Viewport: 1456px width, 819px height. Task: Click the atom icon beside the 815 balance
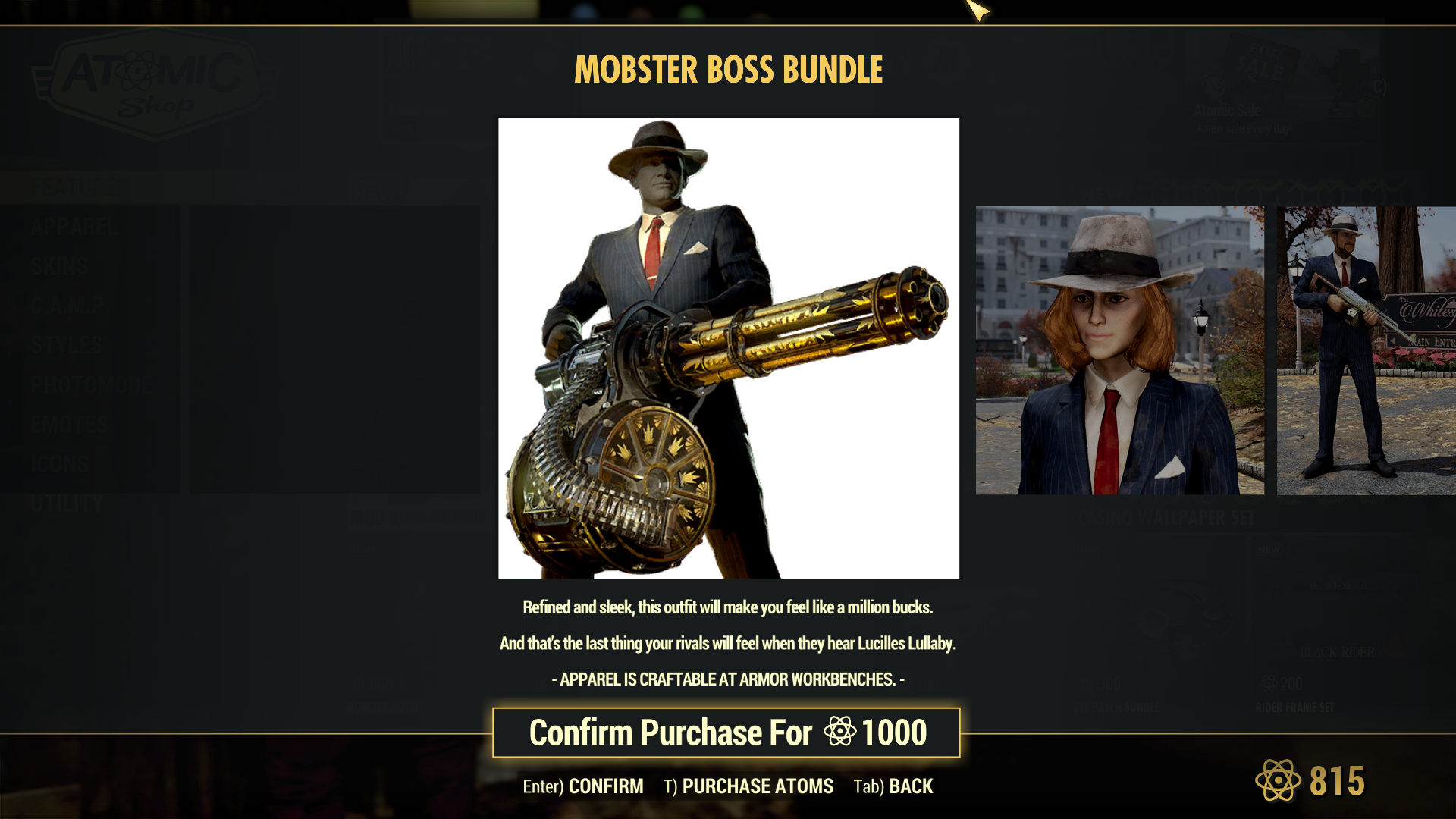pos(1278,780)
